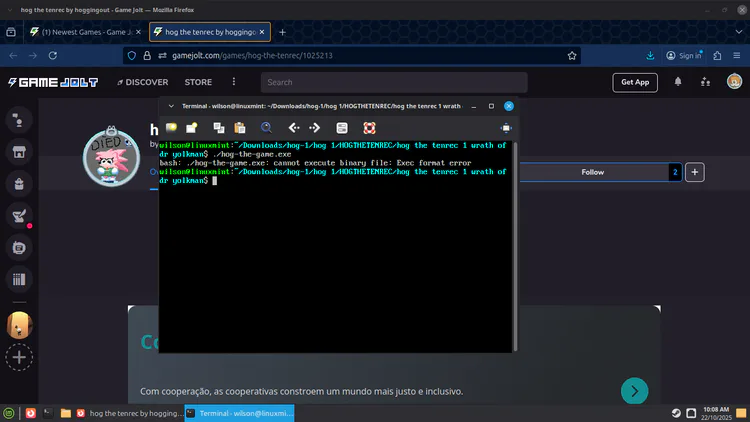Open the hog the tenrec game thumbnail
The height and width of the screenshot is (422, 750).
[x=111, y=157]
